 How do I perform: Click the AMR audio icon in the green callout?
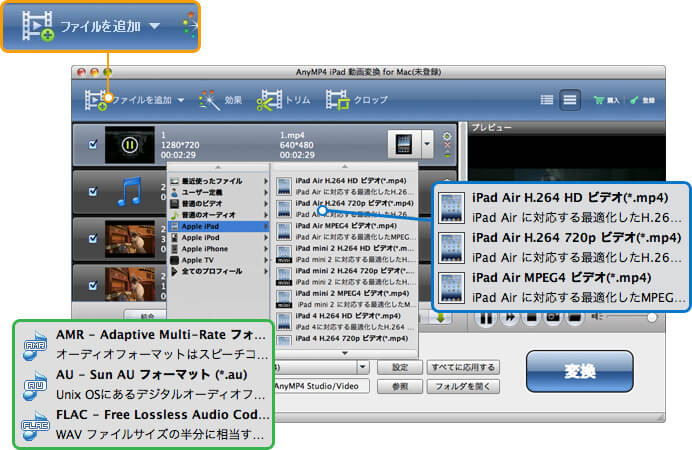point(35,346)
